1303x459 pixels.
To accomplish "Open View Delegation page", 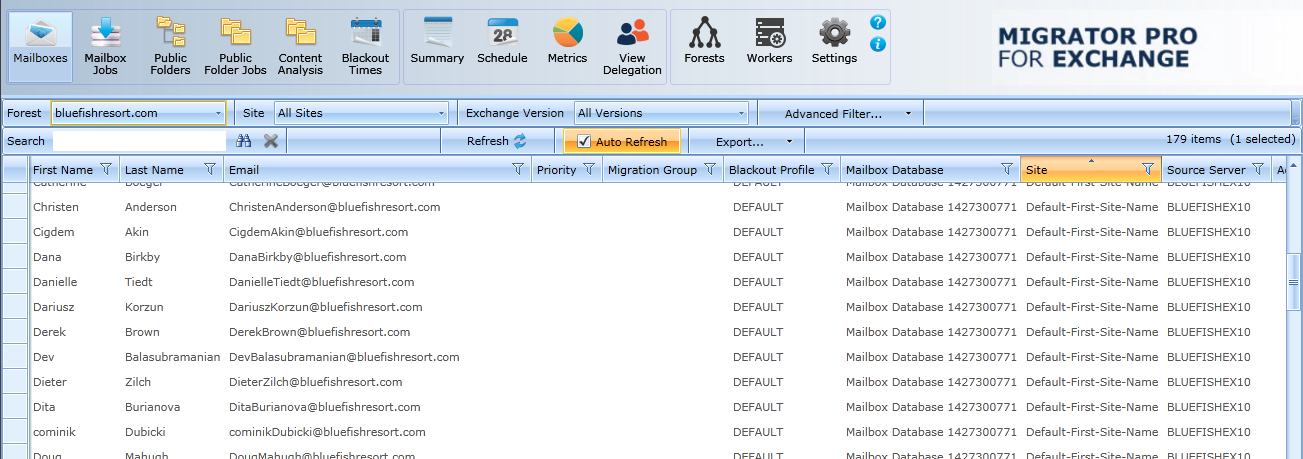I will (632, 47).
